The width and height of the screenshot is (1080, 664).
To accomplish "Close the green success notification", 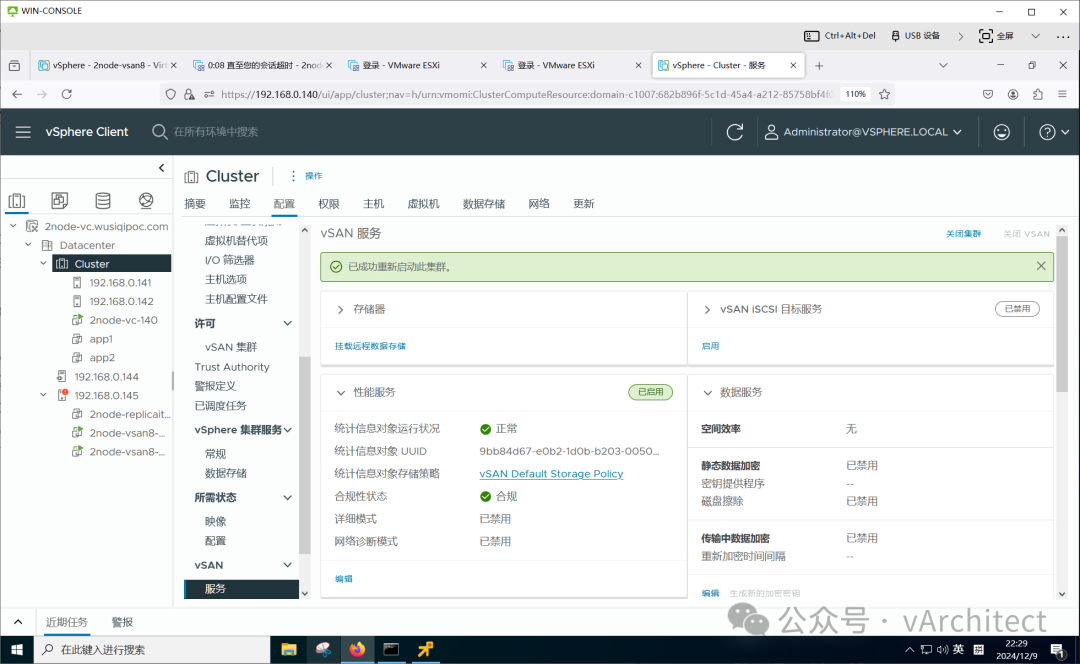I will coord(1041,266).
